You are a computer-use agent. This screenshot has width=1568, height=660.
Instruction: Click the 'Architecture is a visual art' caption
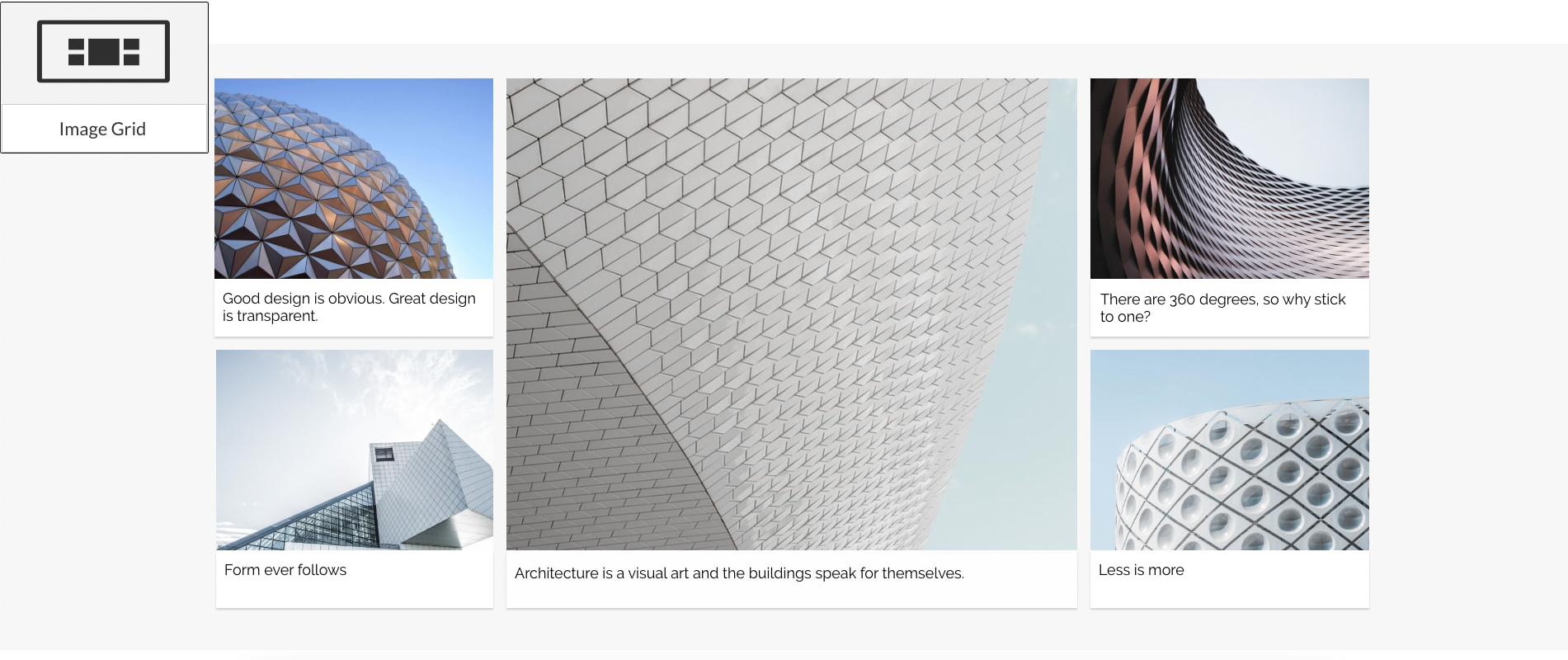(739, 573)
